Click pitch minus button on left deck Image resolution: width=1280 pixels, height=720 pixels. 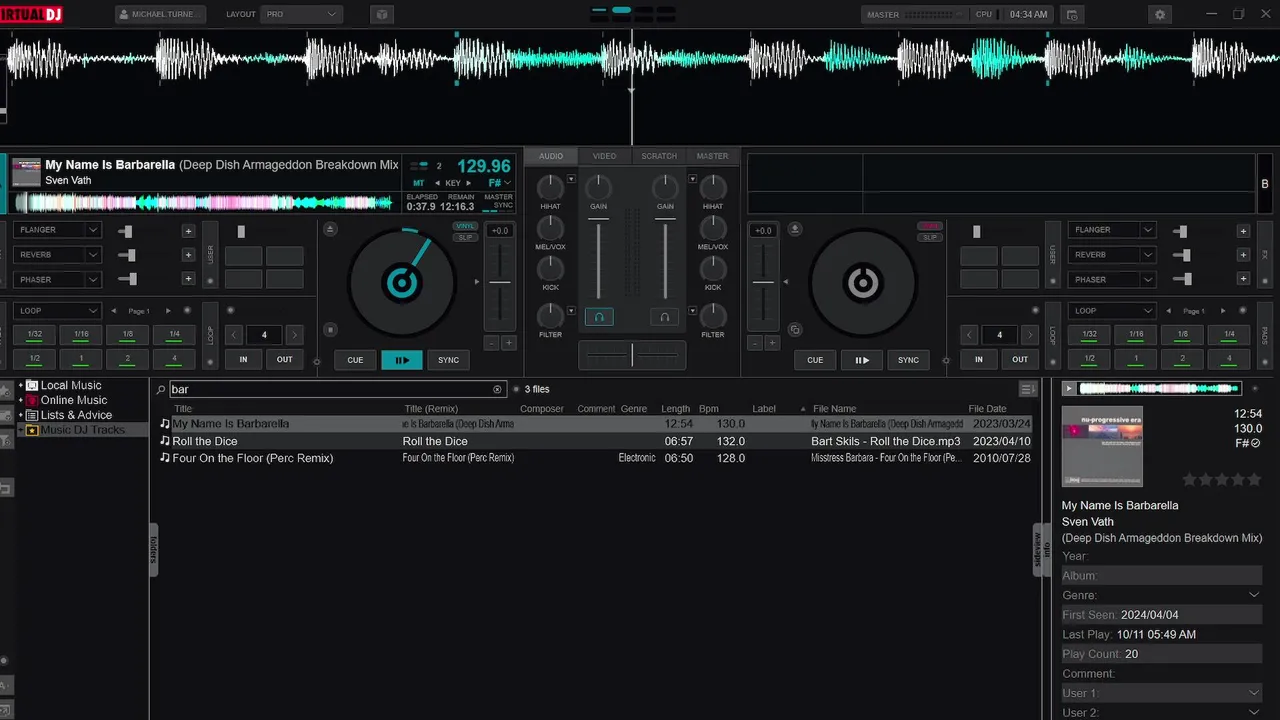(x=491, y=343)
